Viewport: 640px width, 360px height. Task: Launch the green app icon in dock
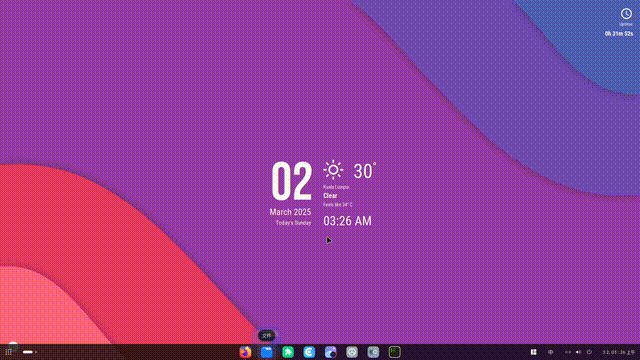(x=288, y=352)
